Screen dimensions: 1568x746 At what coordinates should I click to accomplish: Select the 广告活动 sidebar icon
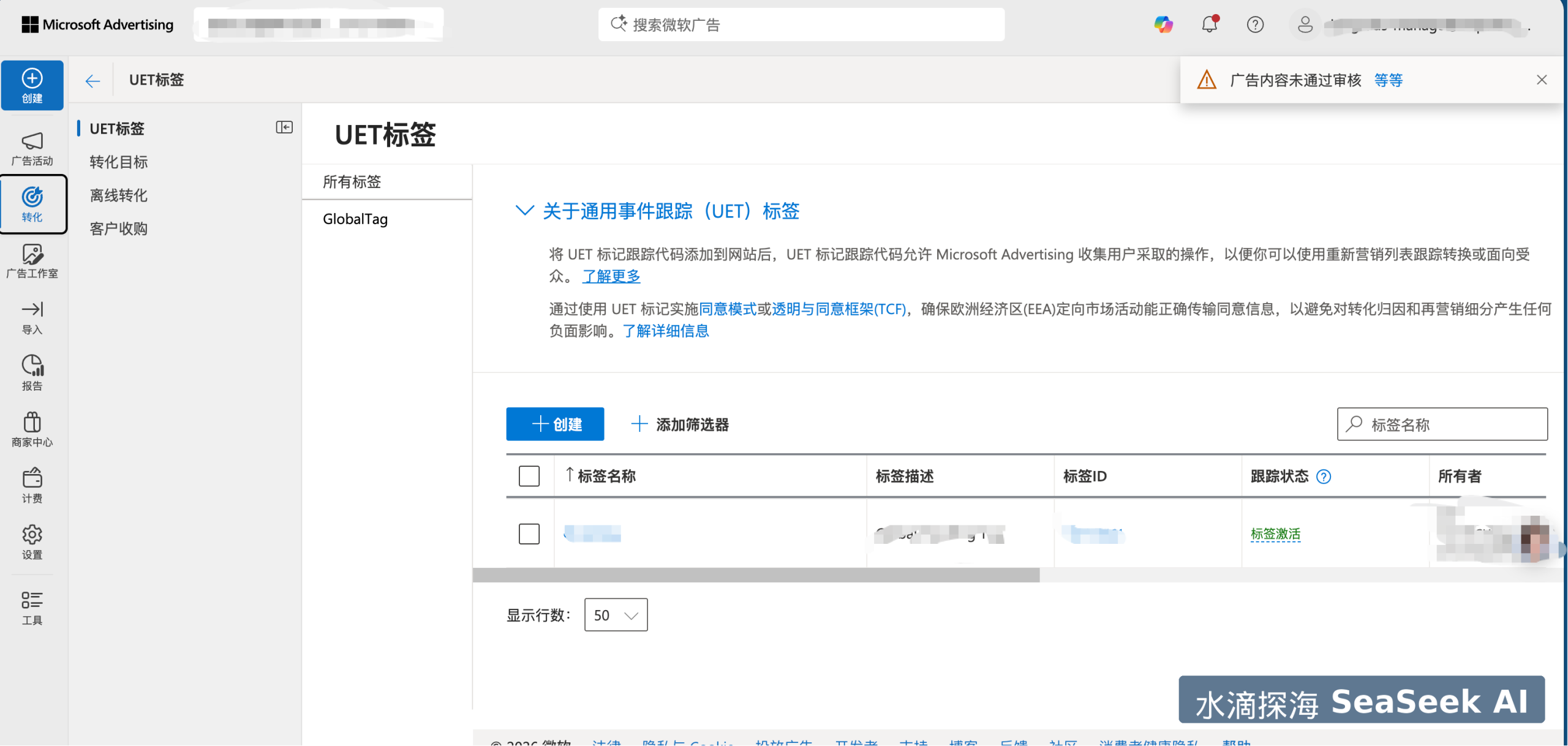[32, 147]
